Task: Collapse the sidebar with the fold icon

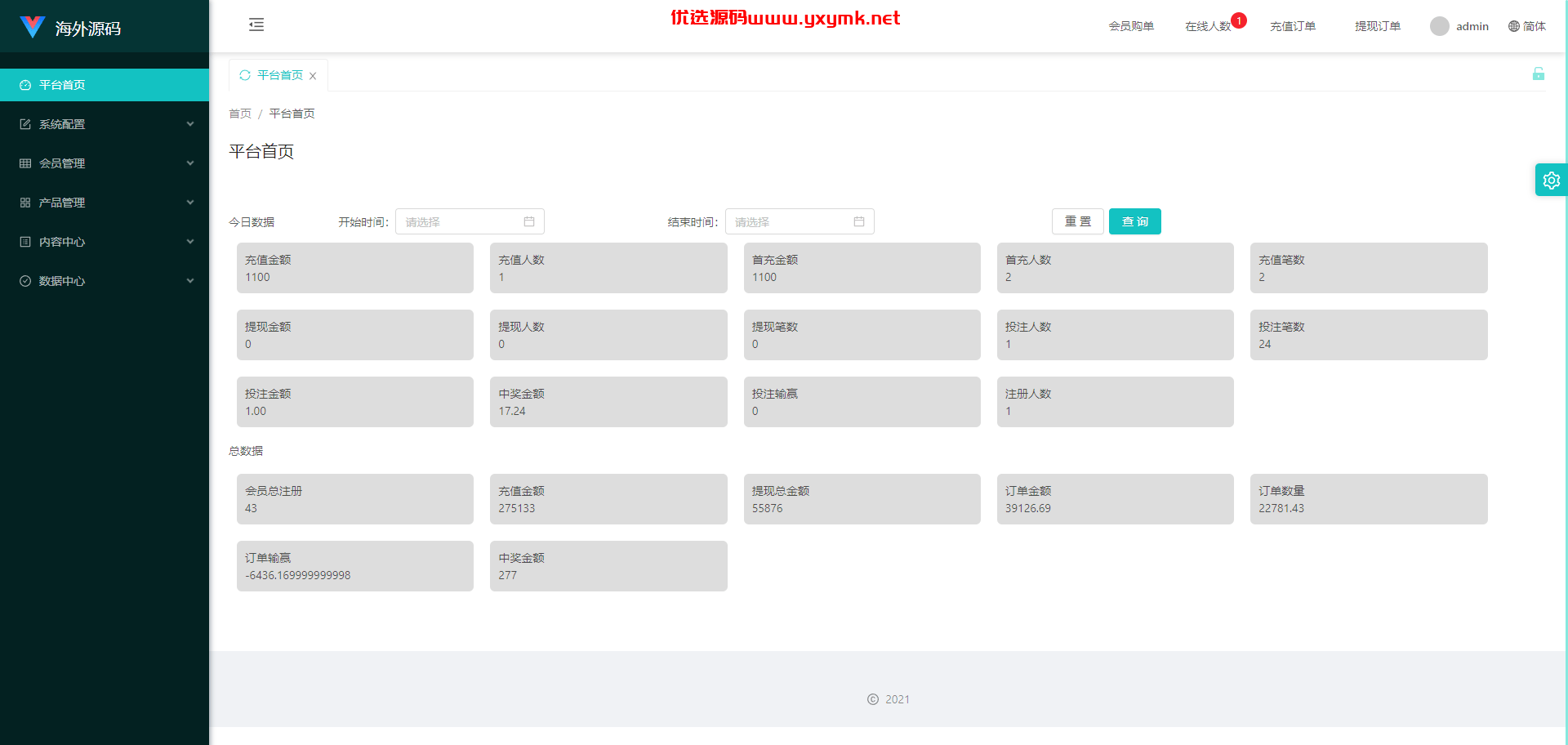Action: 256,25
